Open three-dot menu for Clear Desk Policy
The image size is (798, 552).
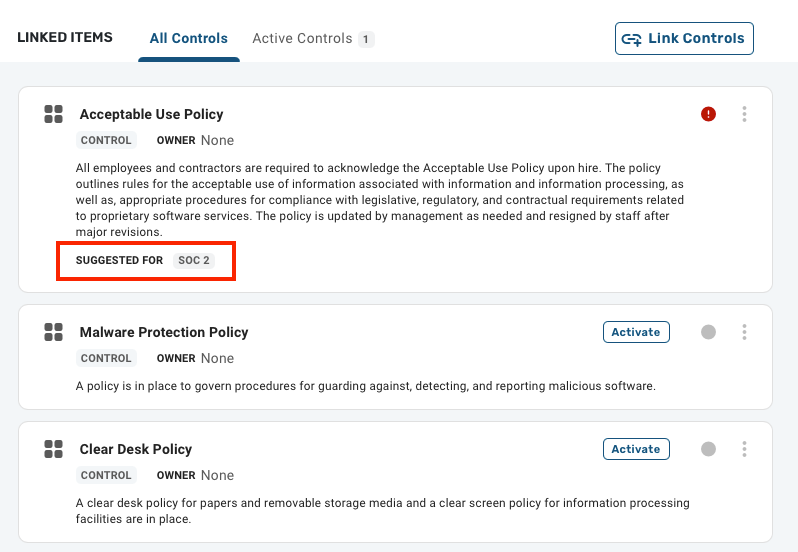(745, 449)
